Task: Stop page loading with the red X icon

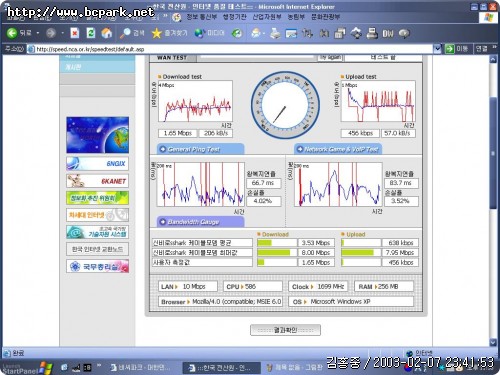Action: pos(75,33)
